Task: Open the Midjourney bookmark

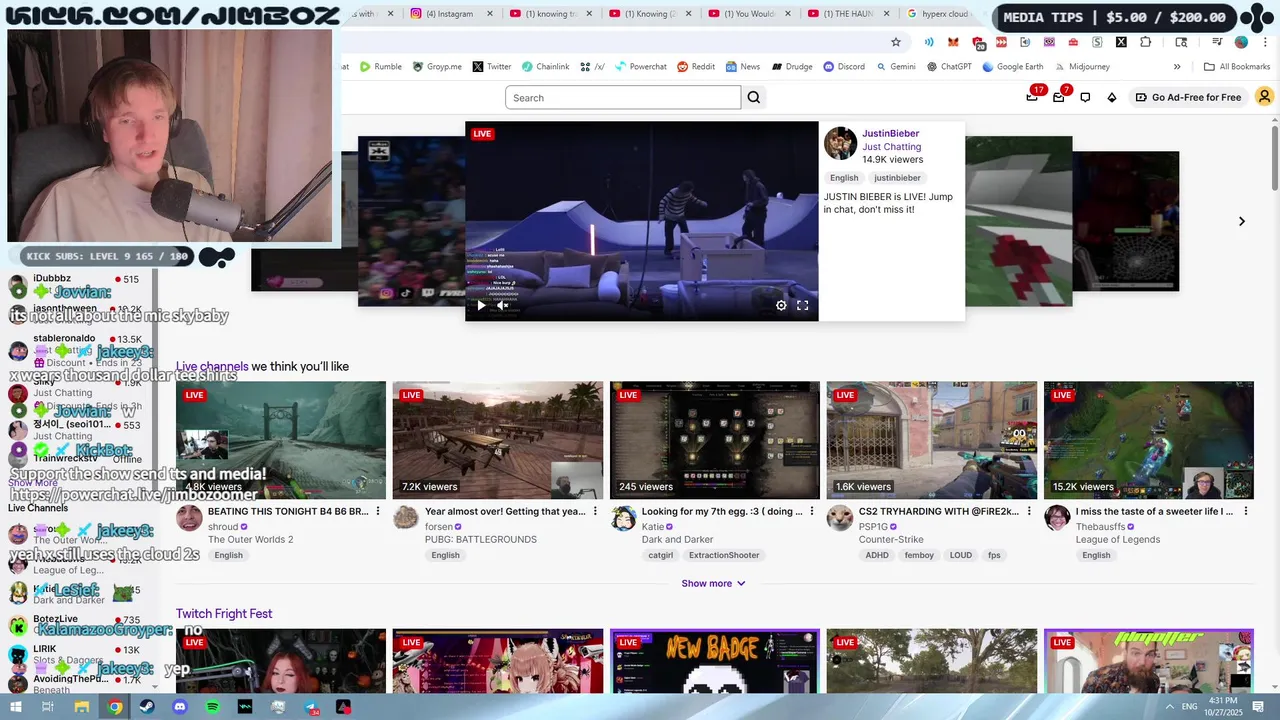Action: tap(1081, 66)
